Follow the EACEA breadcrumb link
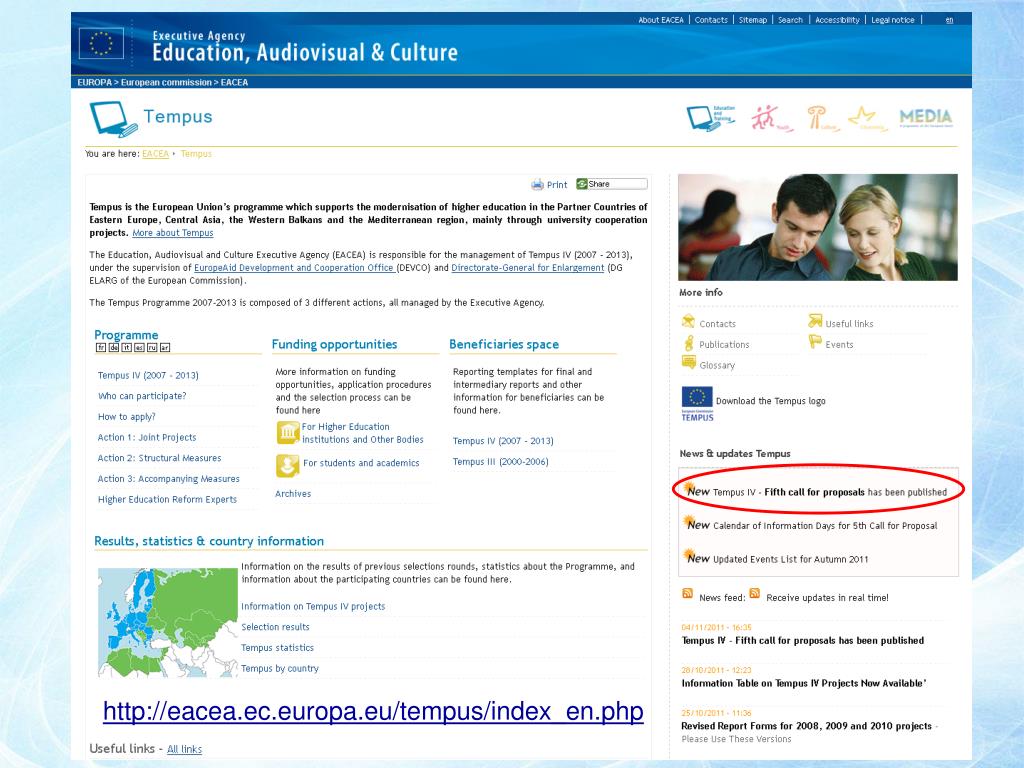 pos(155,154)
